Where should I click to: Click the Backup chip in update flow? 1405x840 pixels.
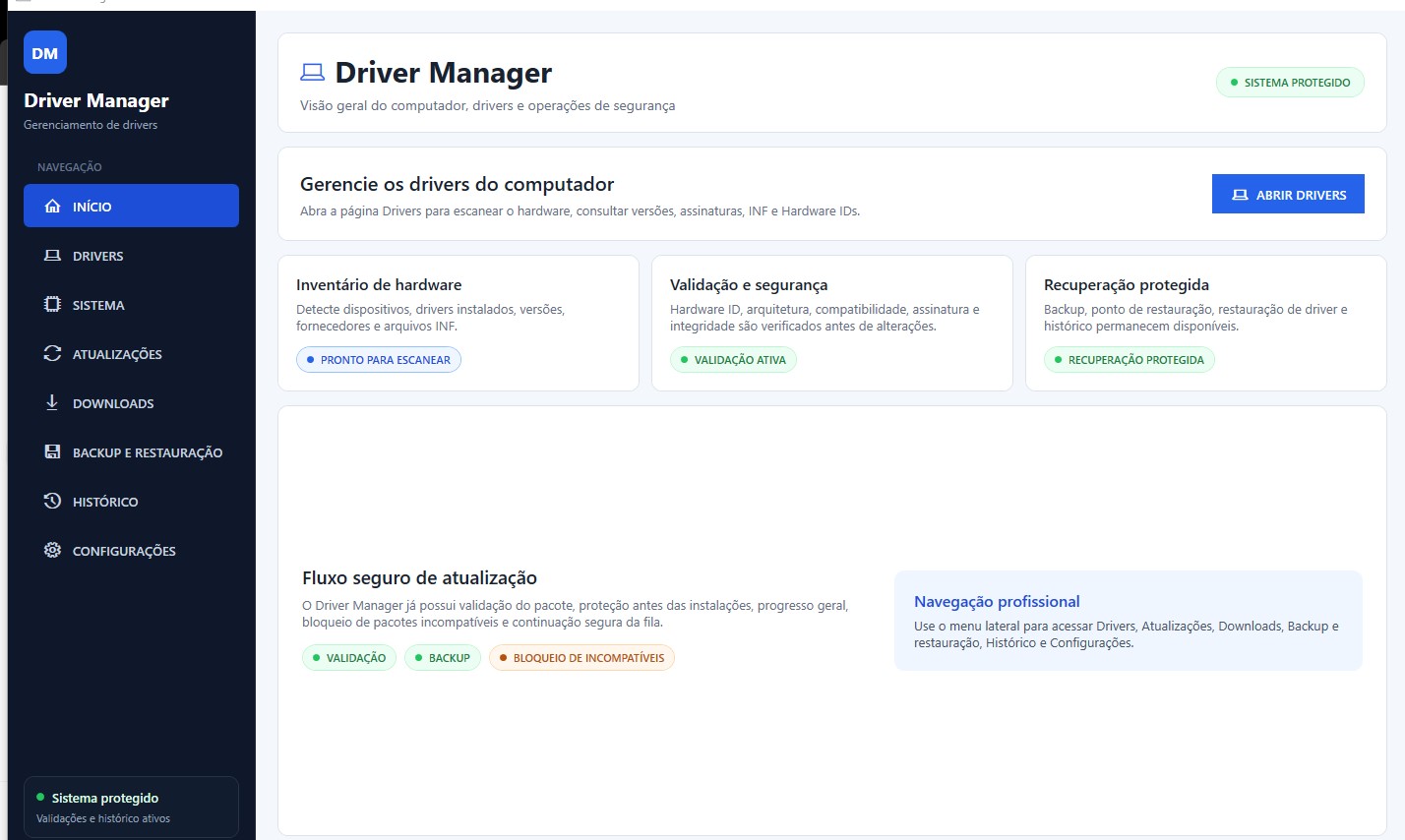pyautogui.click(x=443, y=658)
